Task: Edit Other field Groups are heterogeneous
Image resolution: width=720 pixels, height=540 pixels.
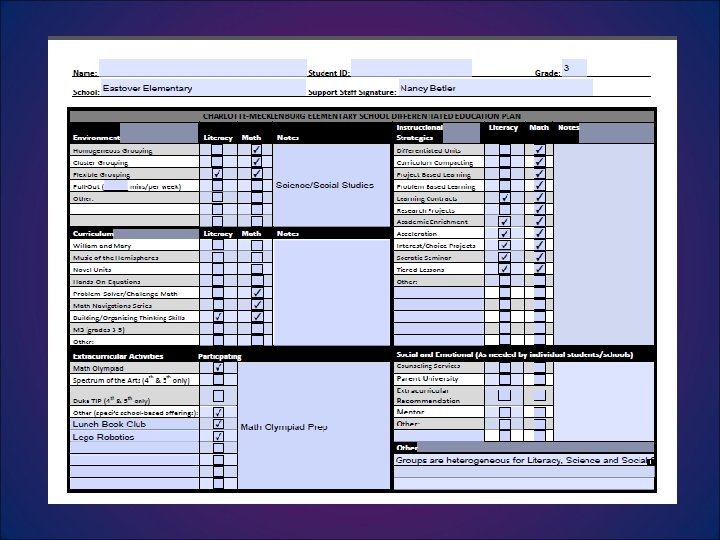Action: (523, 460)
